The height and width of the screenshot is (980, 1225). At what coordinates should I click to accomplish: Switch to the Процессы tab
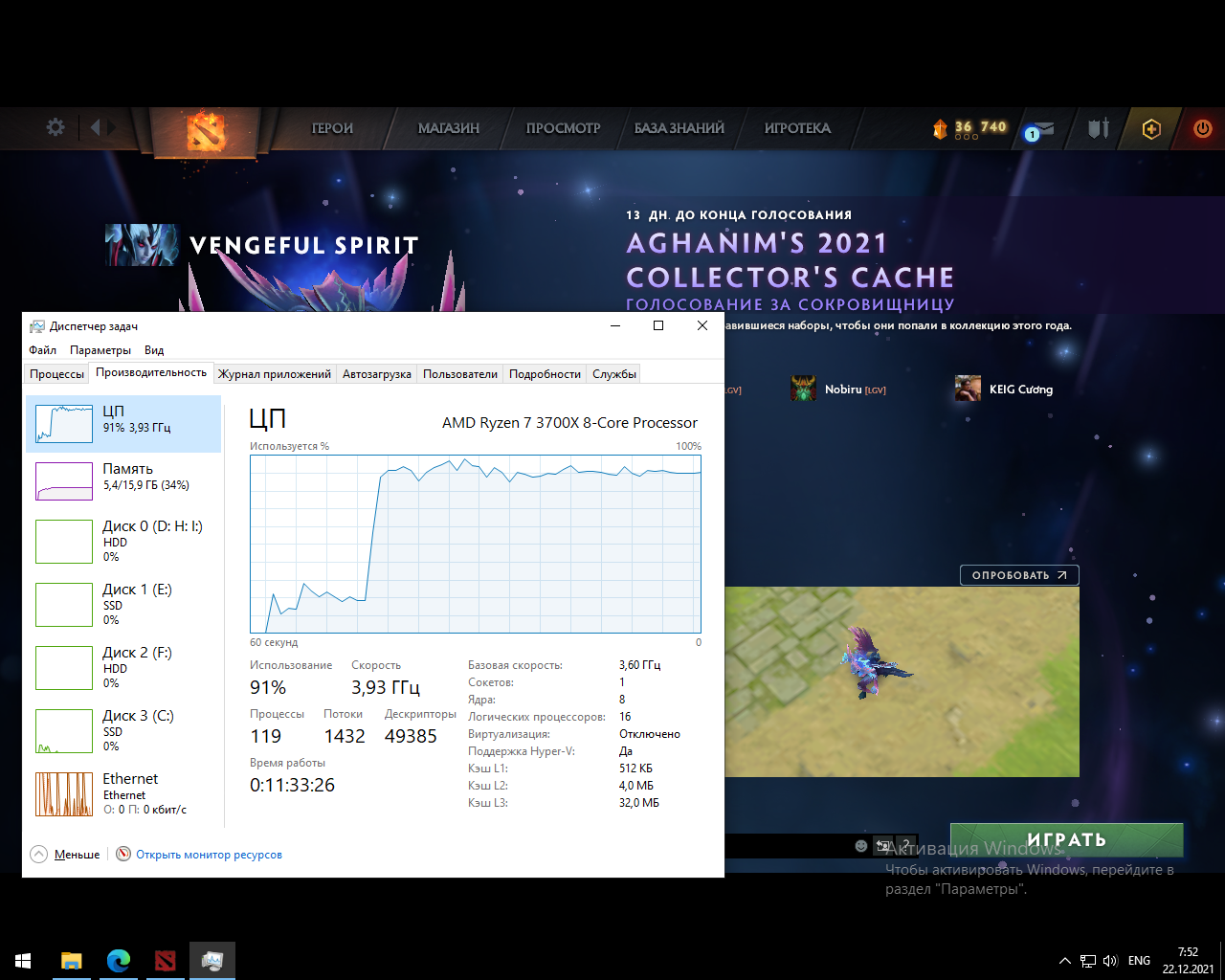pyautogui.click(x=56, y=374)
